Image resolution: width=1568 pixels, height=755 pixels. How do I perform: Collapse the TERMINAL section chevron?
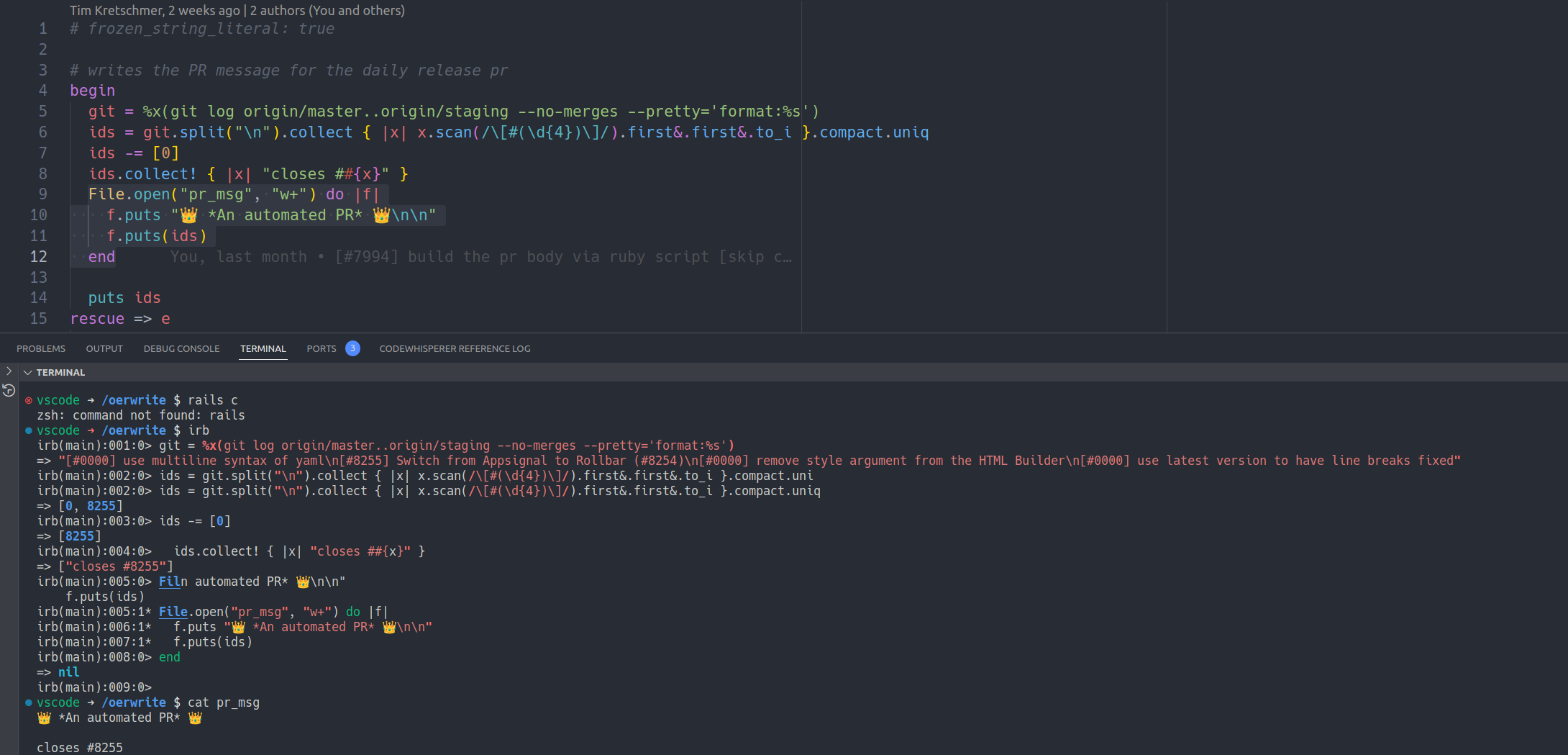[28, 372]
